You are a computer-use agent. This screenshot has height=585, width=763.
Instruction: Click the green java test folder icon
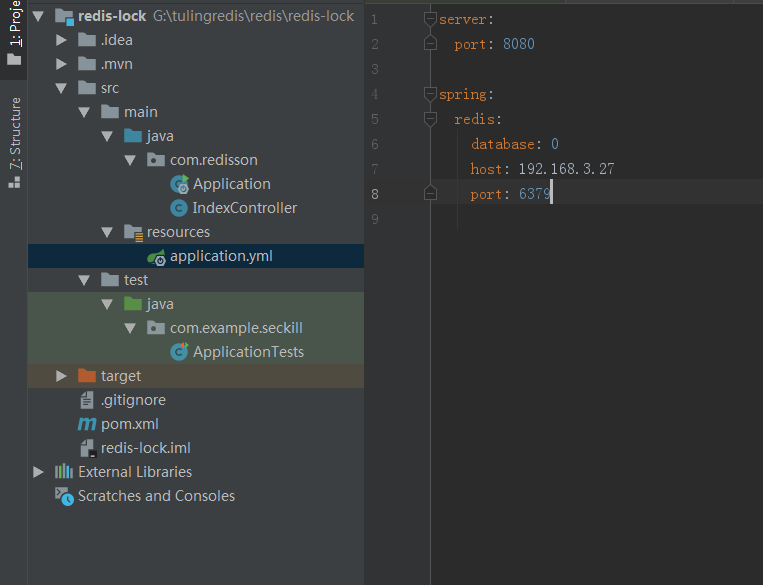(132, 303)
